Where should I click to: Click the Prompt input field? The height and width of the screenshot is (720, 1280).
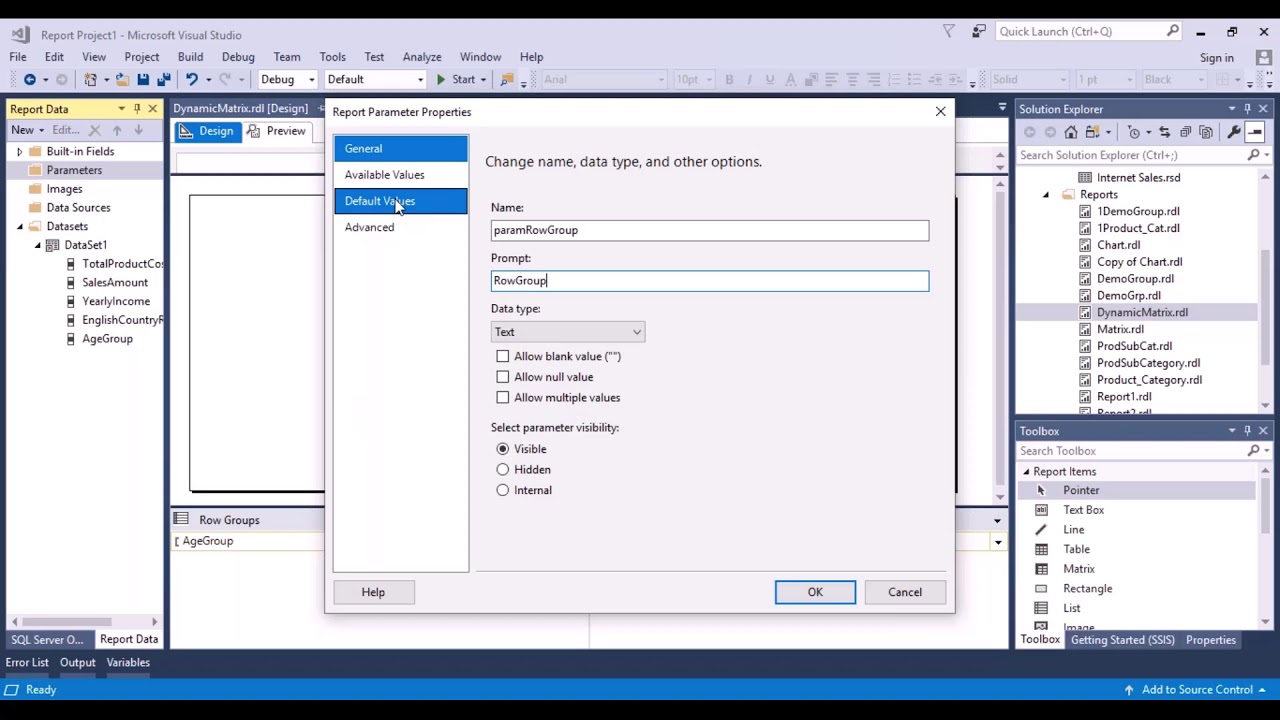pyautogui.click(x=710, y=281)
